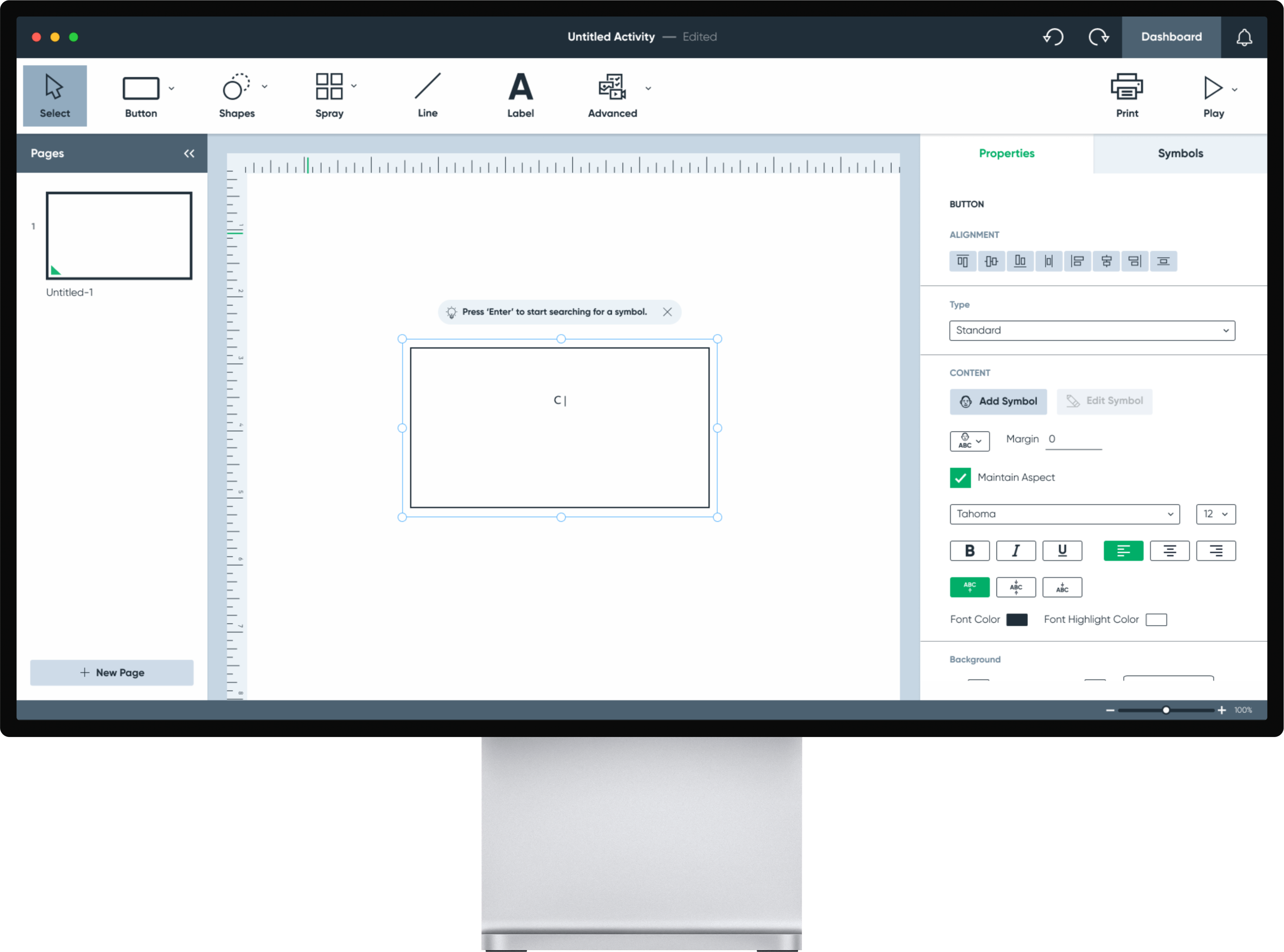Image resolution: width=1284 pixels, height=952 pixels.
Task: Focus the Margin input field
Action: (x=1073, y=440)
